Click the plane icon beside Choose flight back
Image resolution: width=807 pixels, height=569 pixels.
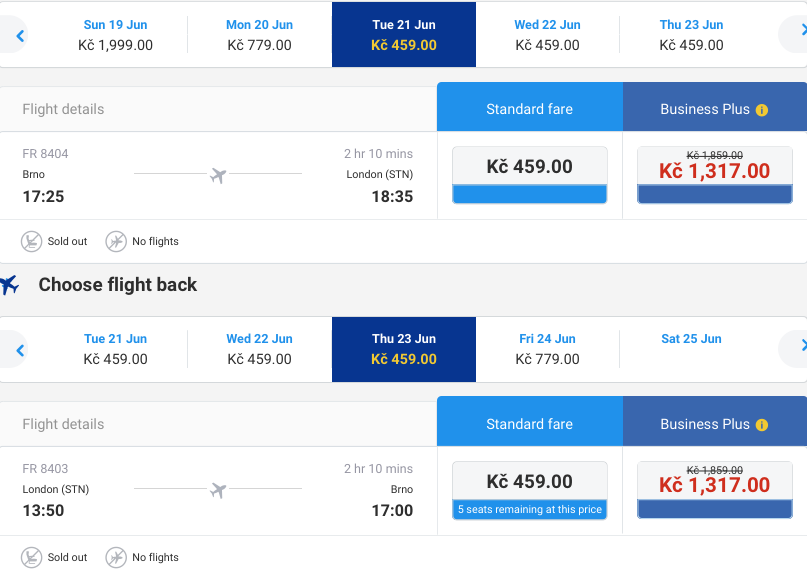9,284
